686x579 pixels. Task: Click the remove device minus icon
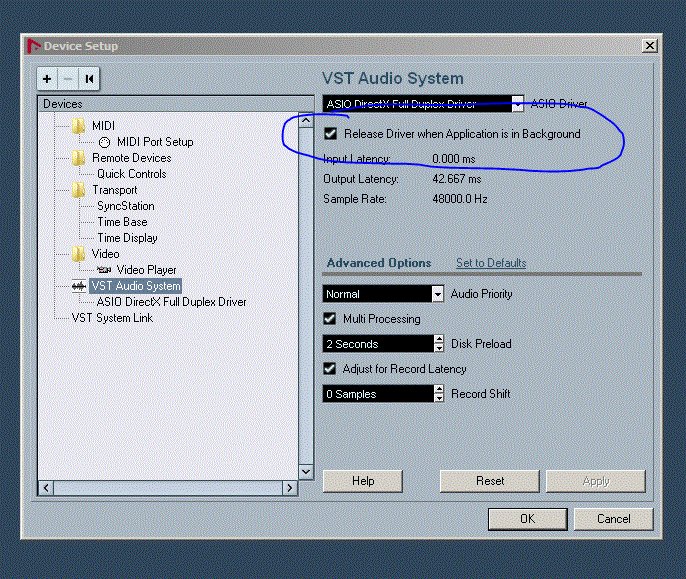coord(68,78)
